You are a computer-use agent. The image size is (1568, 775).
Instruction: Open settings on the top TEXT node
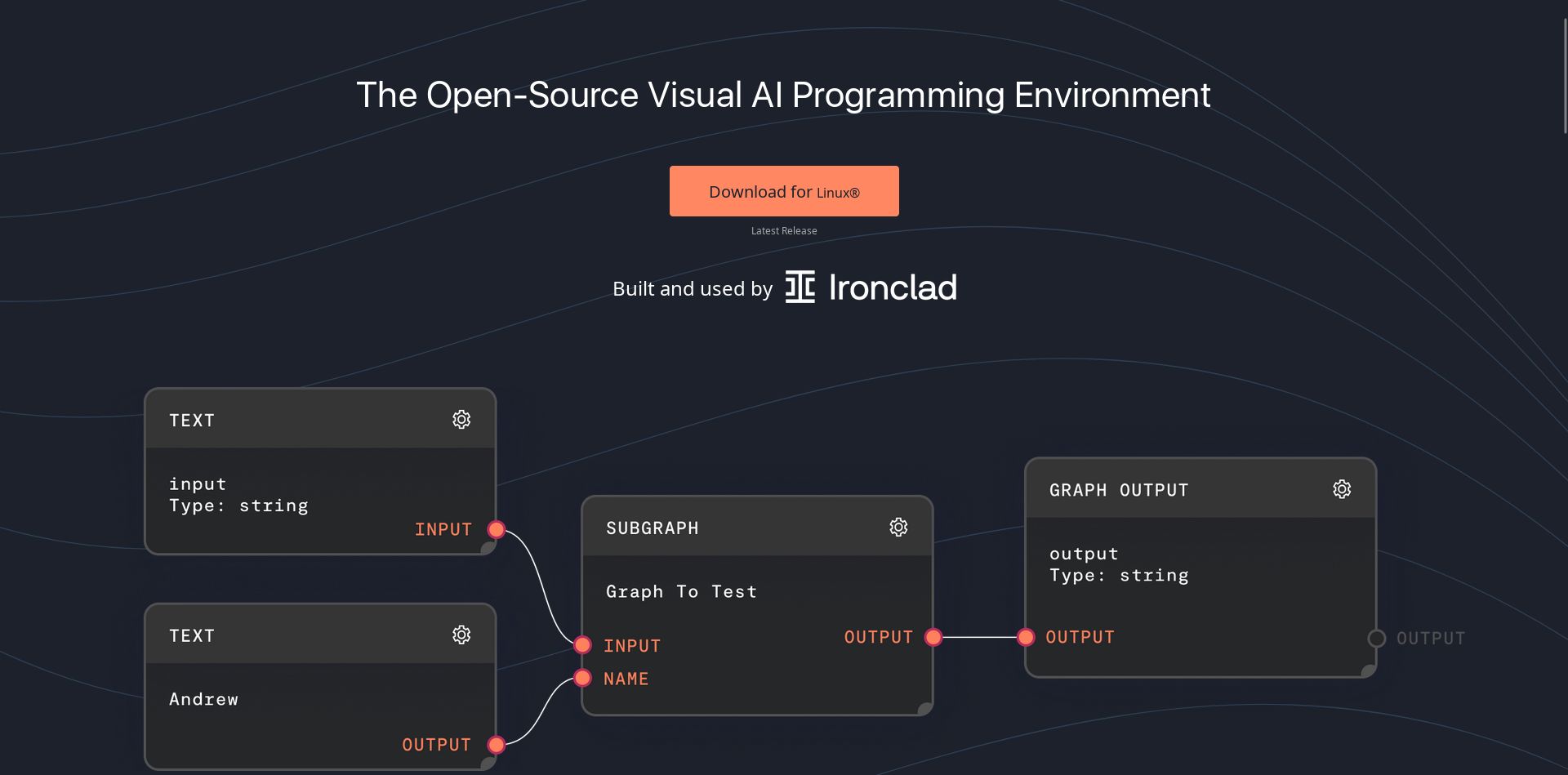(x=461, y=419)
